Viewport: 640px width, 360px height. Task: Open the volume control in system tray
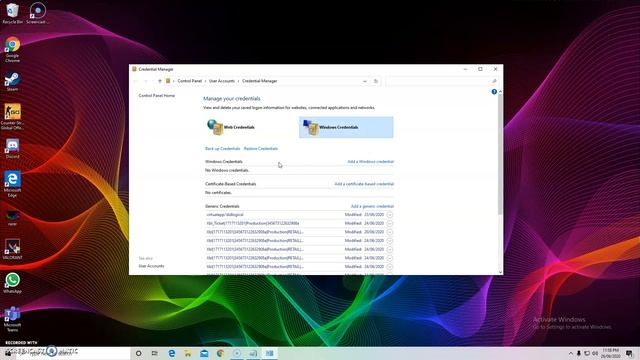click(x=595, y=353)
